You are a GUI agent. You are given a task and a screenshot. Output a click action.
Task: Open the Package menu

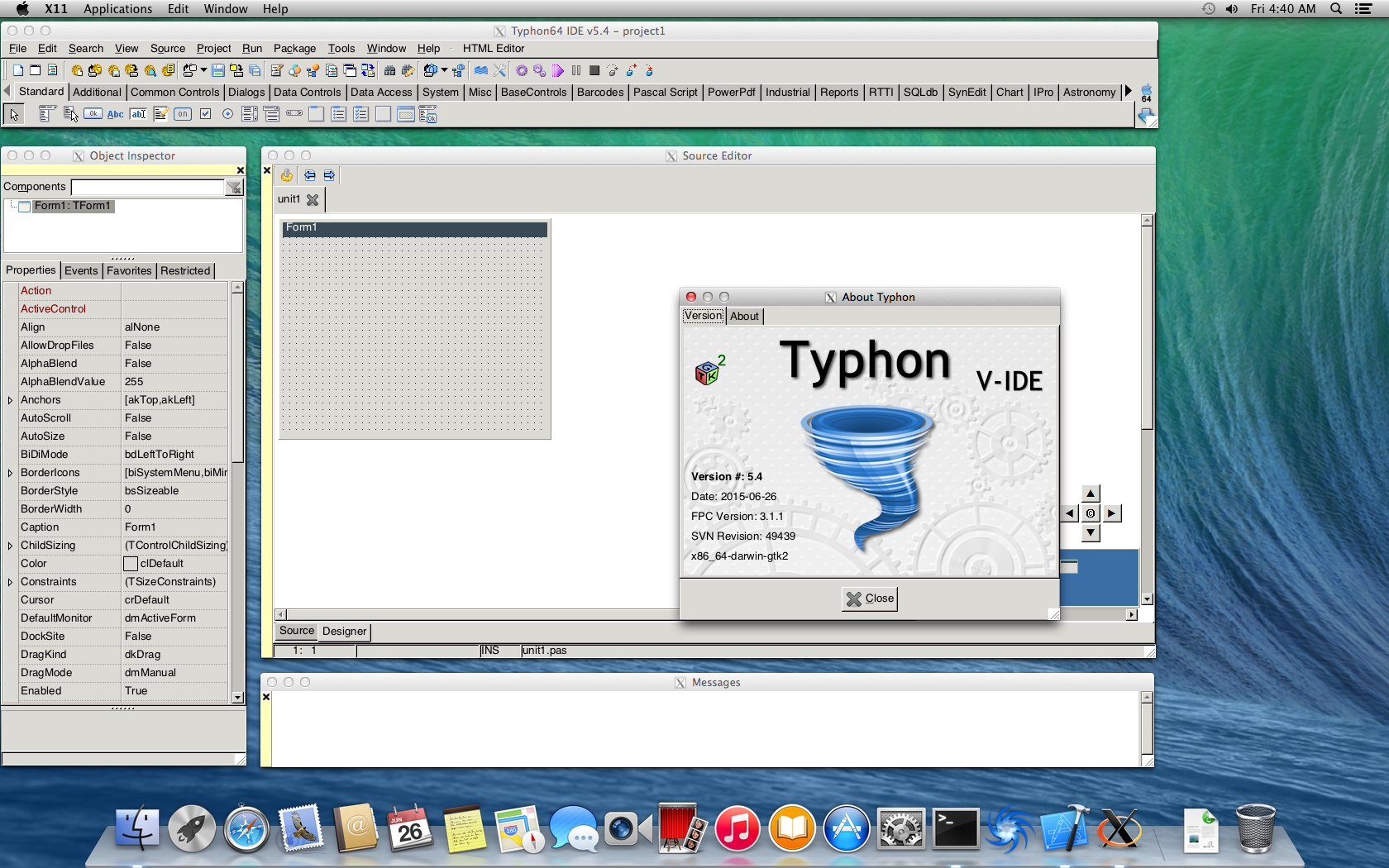click(x=294, y=49)
